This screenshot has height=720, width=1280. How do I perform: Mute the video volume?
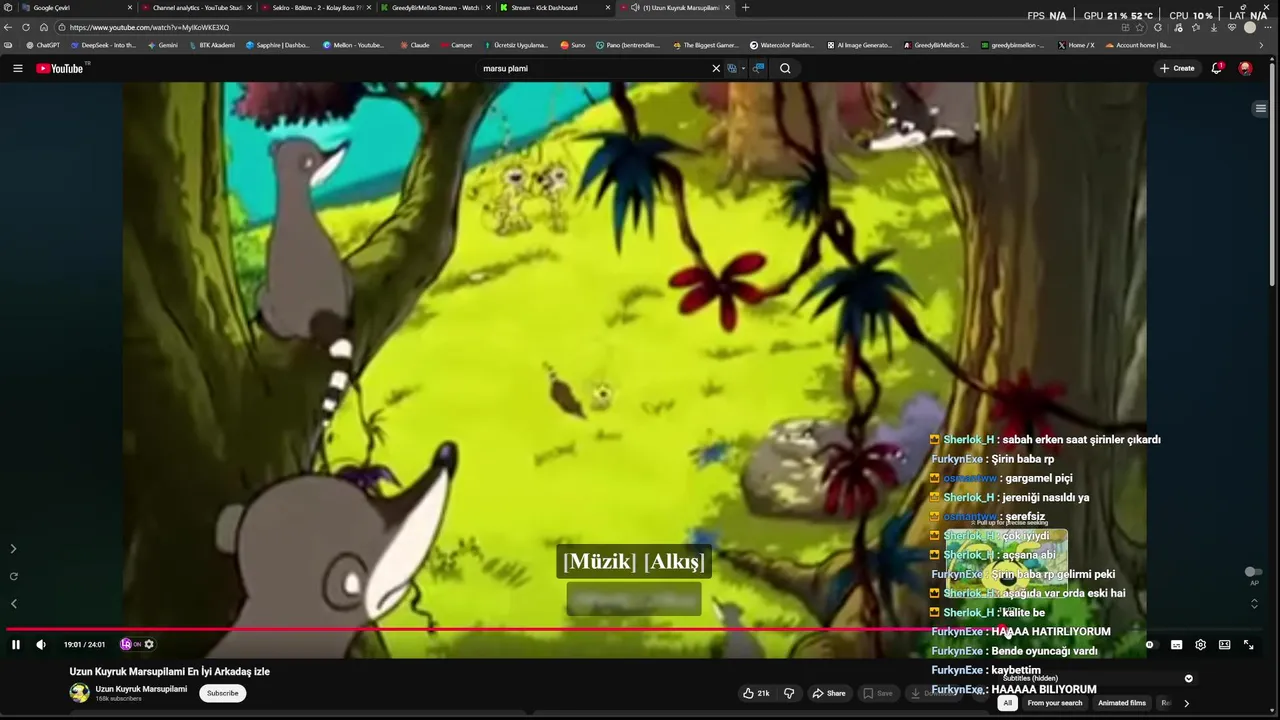[x=41, y=645]
